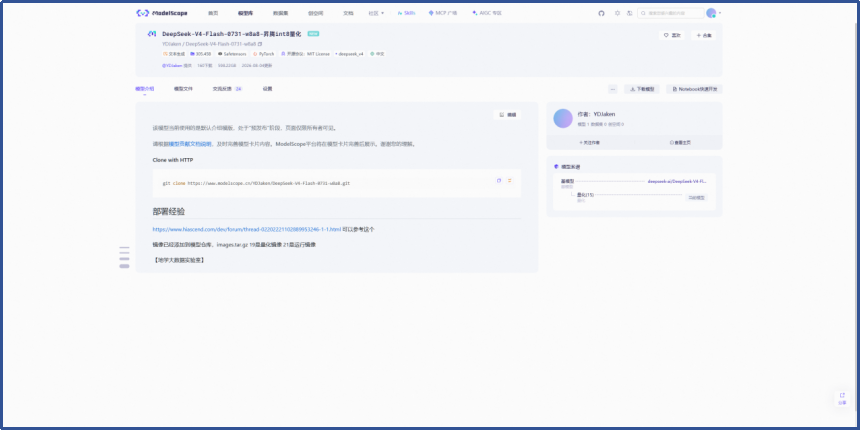
Task: Click the author YDJaken avatar
Action: pos(563,118)
